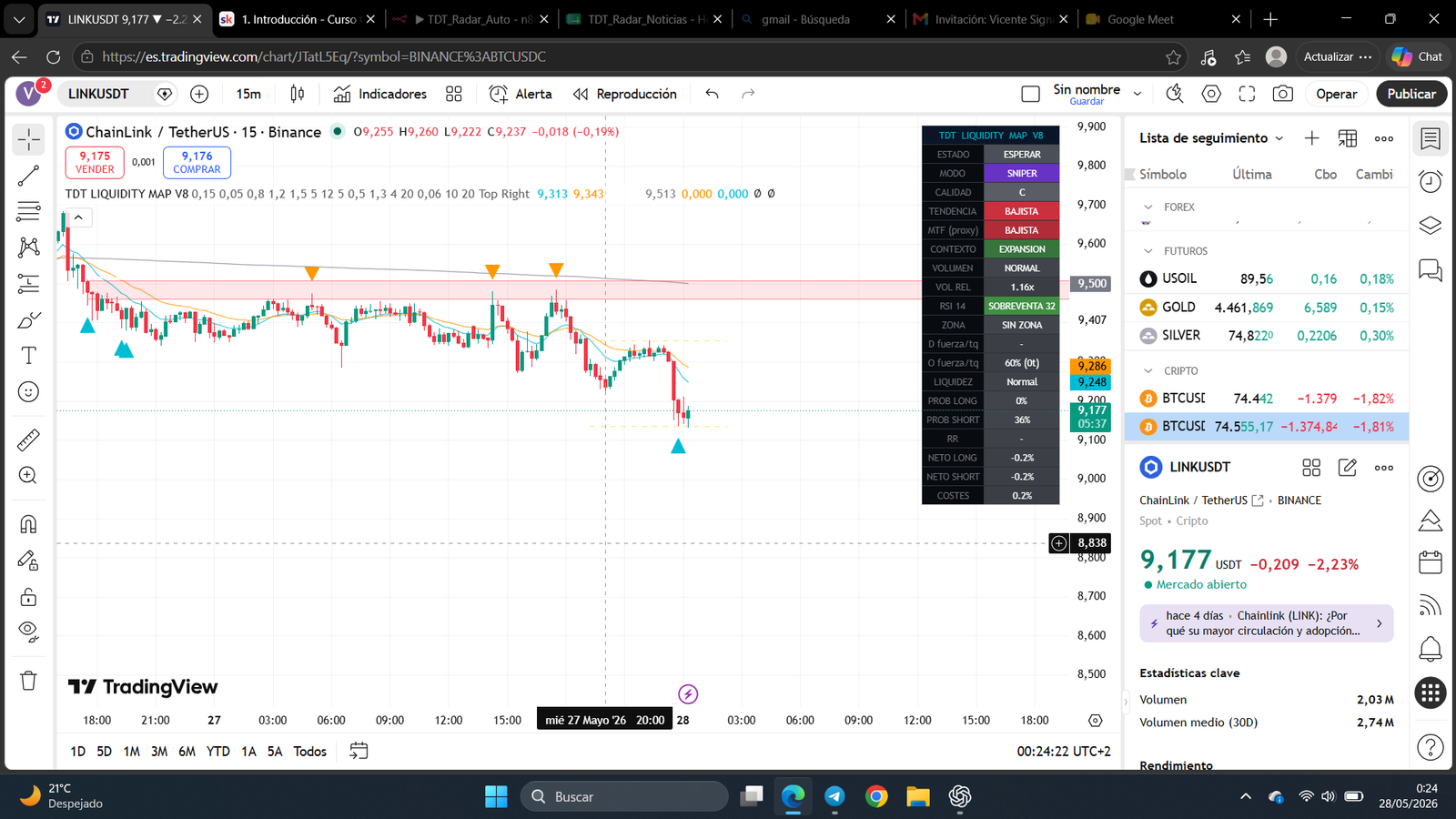Viewport: 1456px width, 819px height.
Task: Select the brush drawing tool
Action: pyautogui.click(x=29, y=320)
